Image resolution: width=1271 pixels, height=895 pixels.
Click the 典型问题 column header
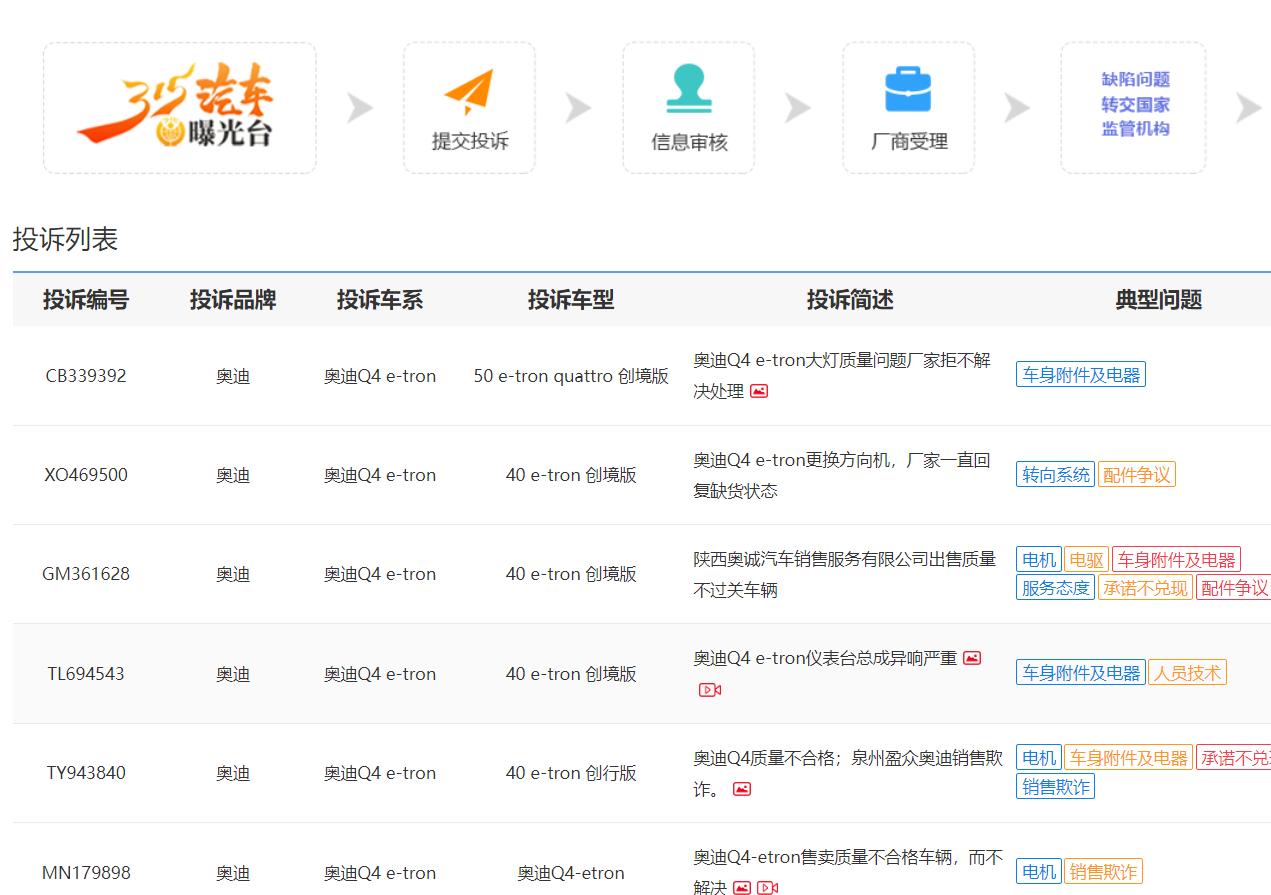coord(1158,300)
